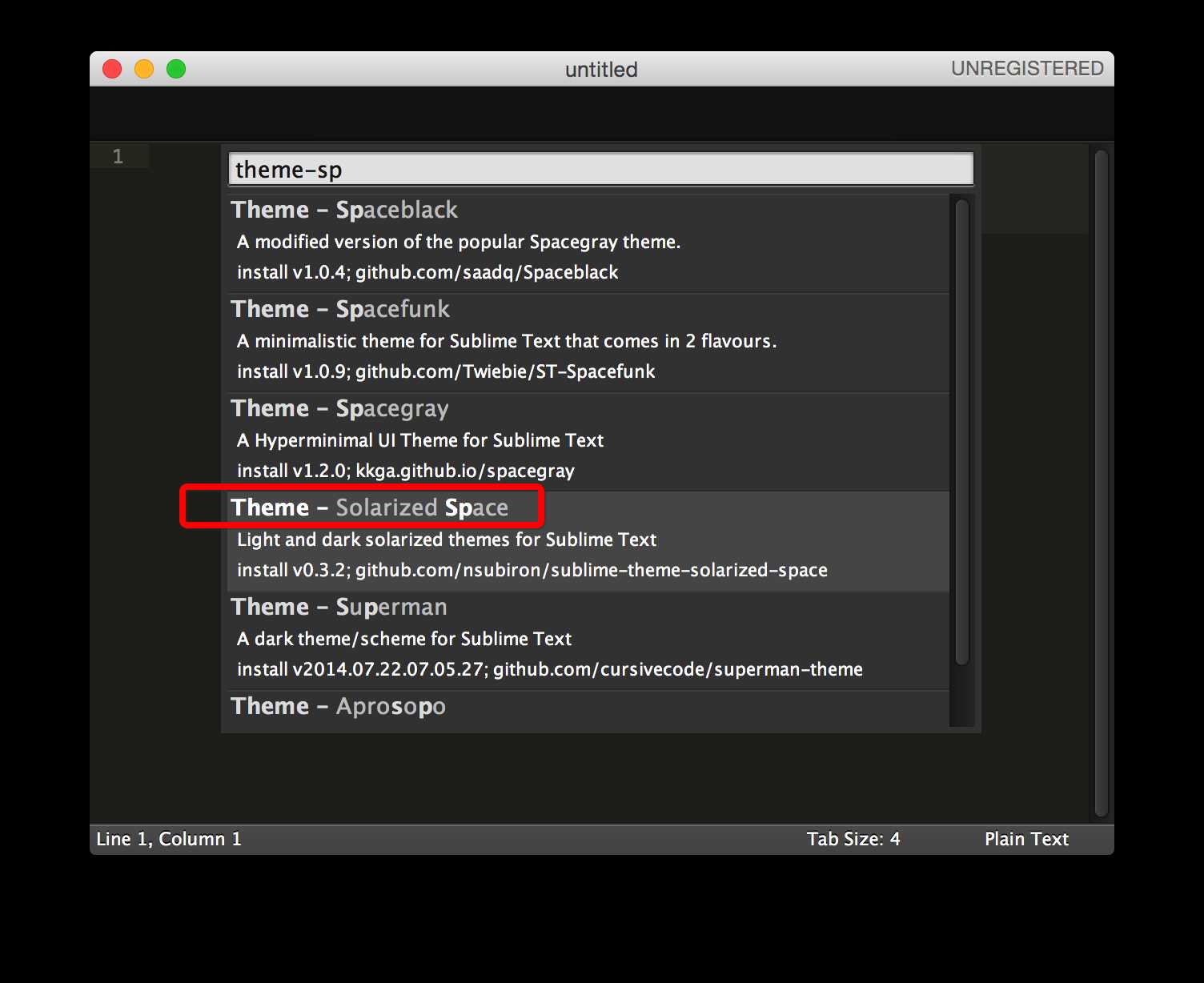The height and width of the screenshot is (983, 1204).
Task: Click nsubiron/sublime-theme-solarized-space install line
Action: click(x=532, y=570)
